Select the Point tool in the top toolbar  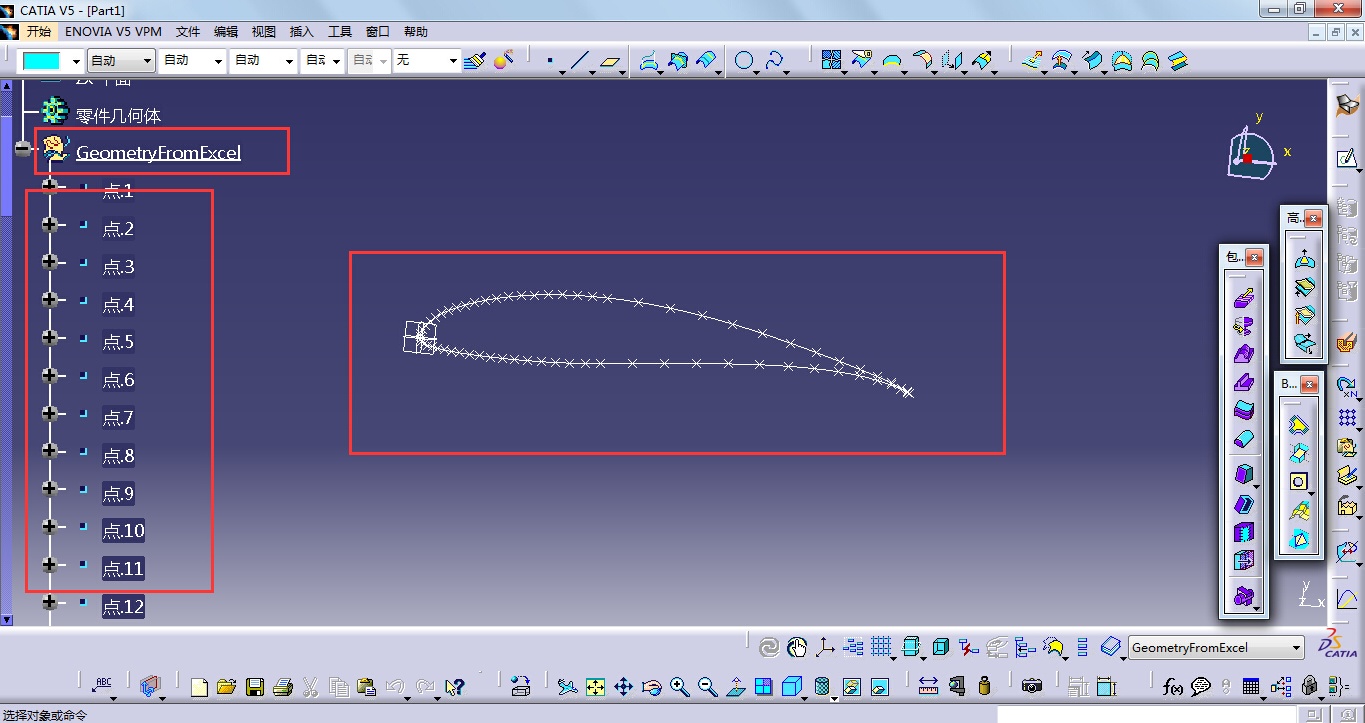point(550,61)
